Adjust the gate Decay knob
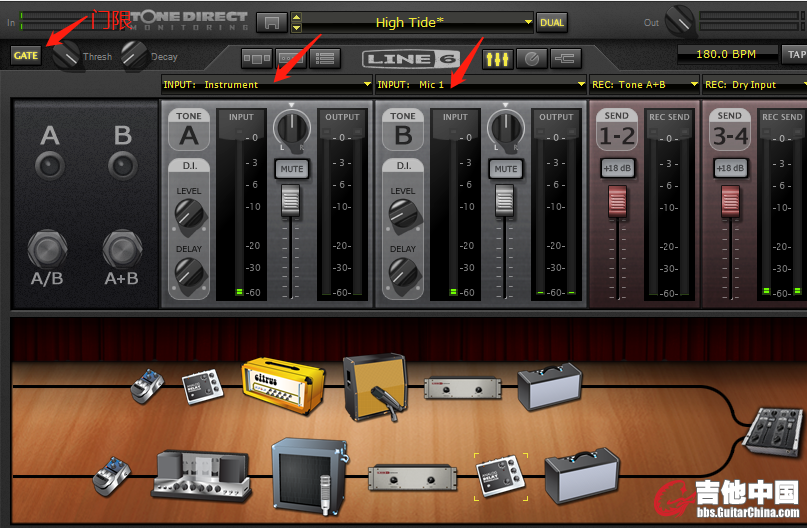This screenshot has width=807, height=528. click(135, 55)
